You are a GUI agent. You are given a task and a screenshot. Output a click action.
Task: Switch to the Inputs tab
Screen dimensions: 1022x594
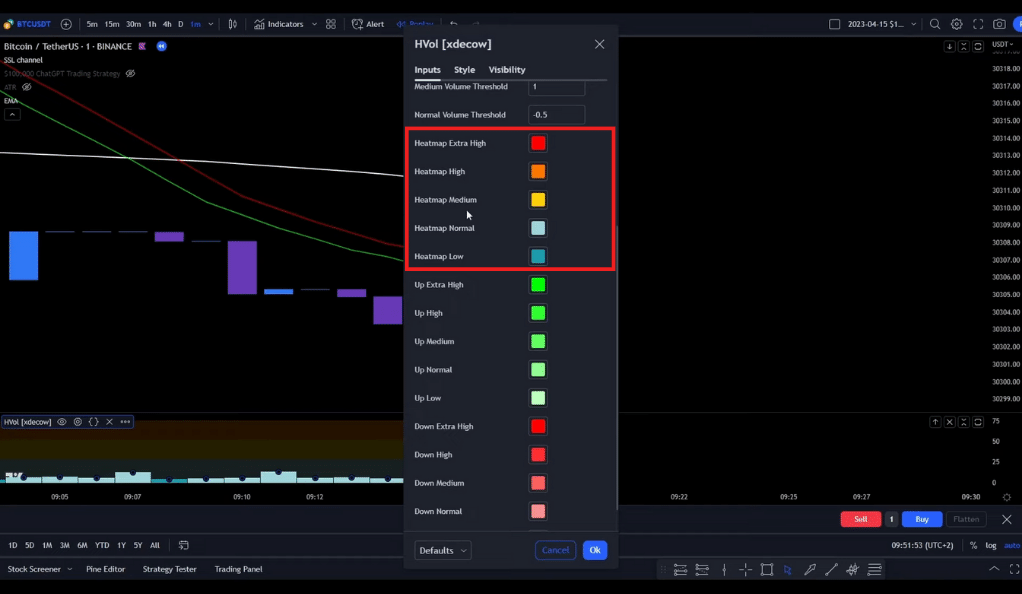[428, 70]
